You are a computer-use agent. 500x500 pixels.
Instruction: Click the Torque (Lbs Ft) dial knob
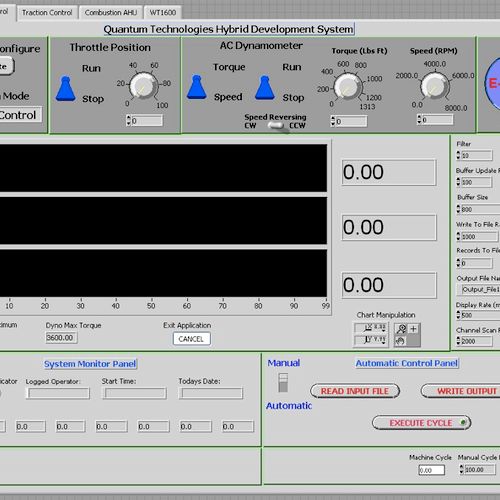click(x=347, y=87)
